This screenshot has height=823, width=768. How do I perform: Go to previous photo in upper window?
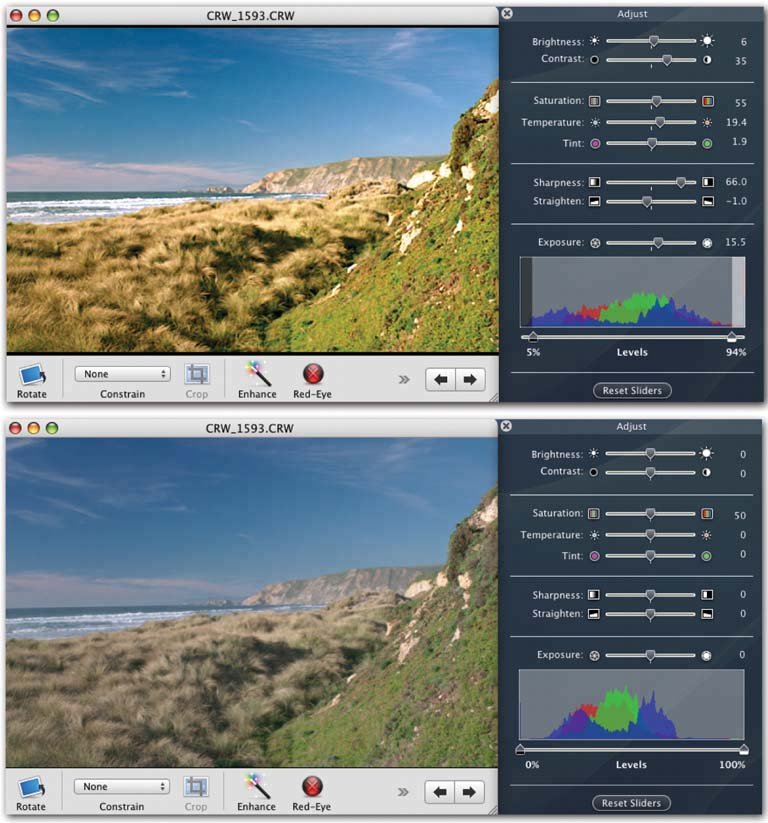pos(440,379)
